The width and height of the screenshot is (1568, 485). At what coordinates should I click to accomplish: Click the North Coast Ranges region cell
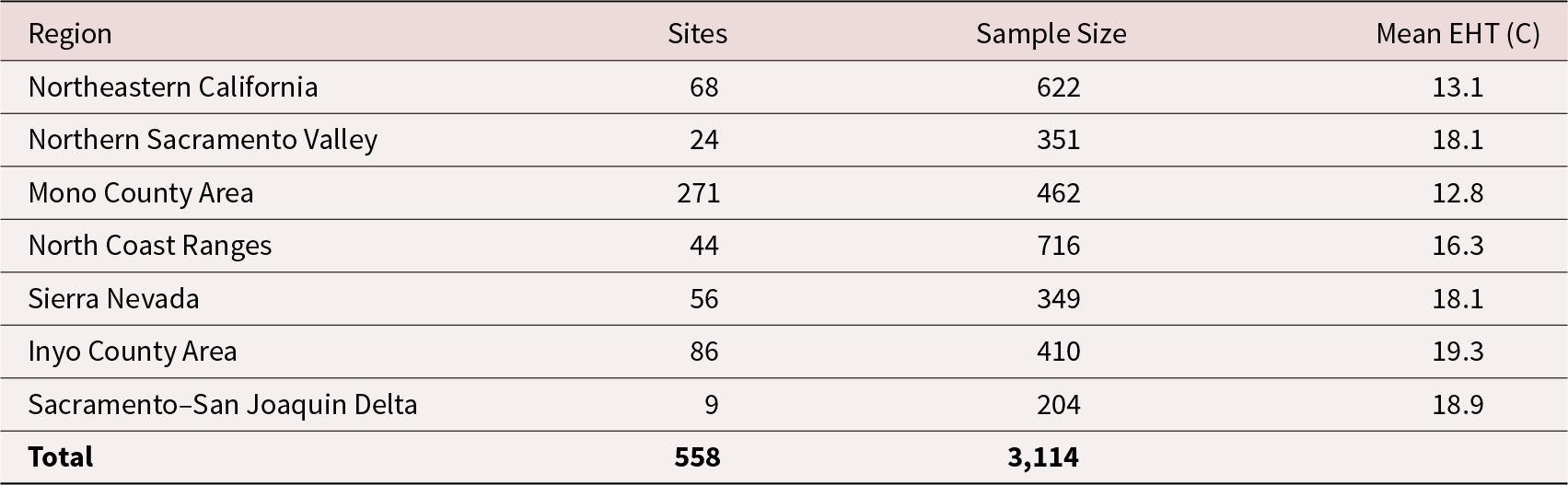click(x=150, y=246)
